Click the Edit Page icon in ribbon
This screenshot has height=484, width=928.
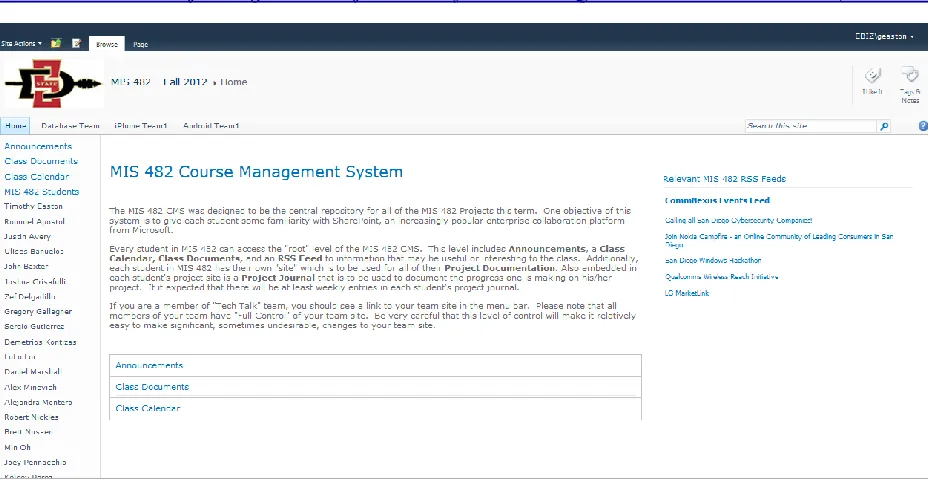point(76,43)
